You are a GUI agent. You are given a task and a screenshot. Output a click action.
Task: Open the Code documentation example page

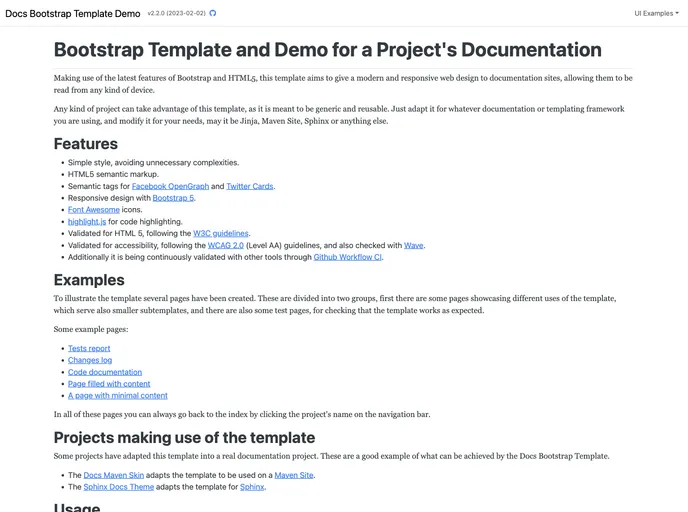click(x=105, y=372)
